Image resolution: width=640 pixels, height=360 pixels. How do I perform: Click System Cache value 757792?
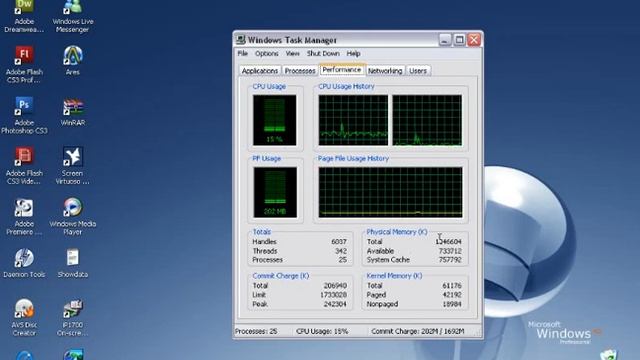(450, 260)
